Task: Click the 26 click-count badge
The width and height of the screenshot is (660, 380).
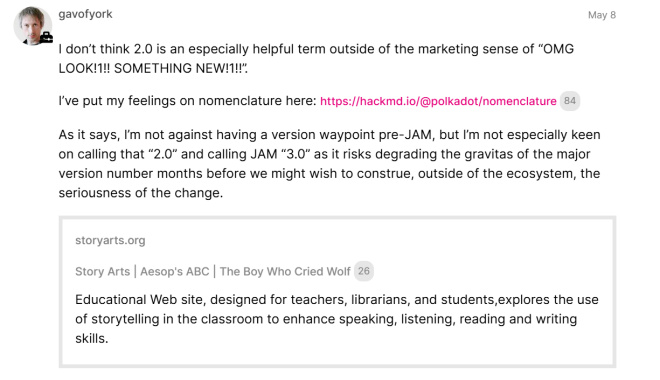Action: point(364,271)
